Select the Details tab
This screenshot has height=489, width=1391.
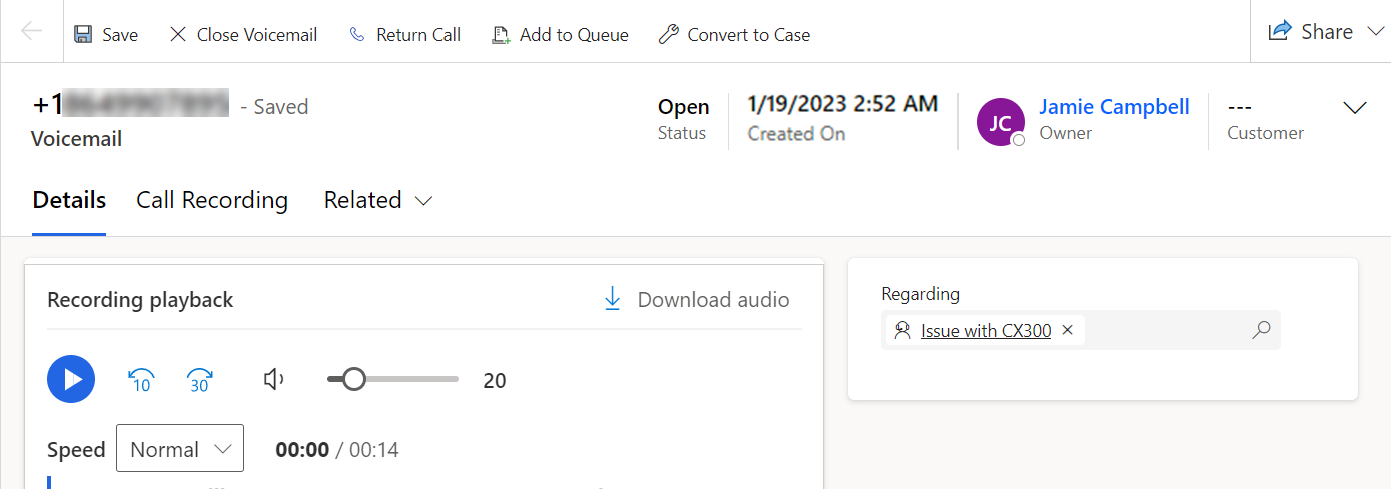(x=69, y=200)
